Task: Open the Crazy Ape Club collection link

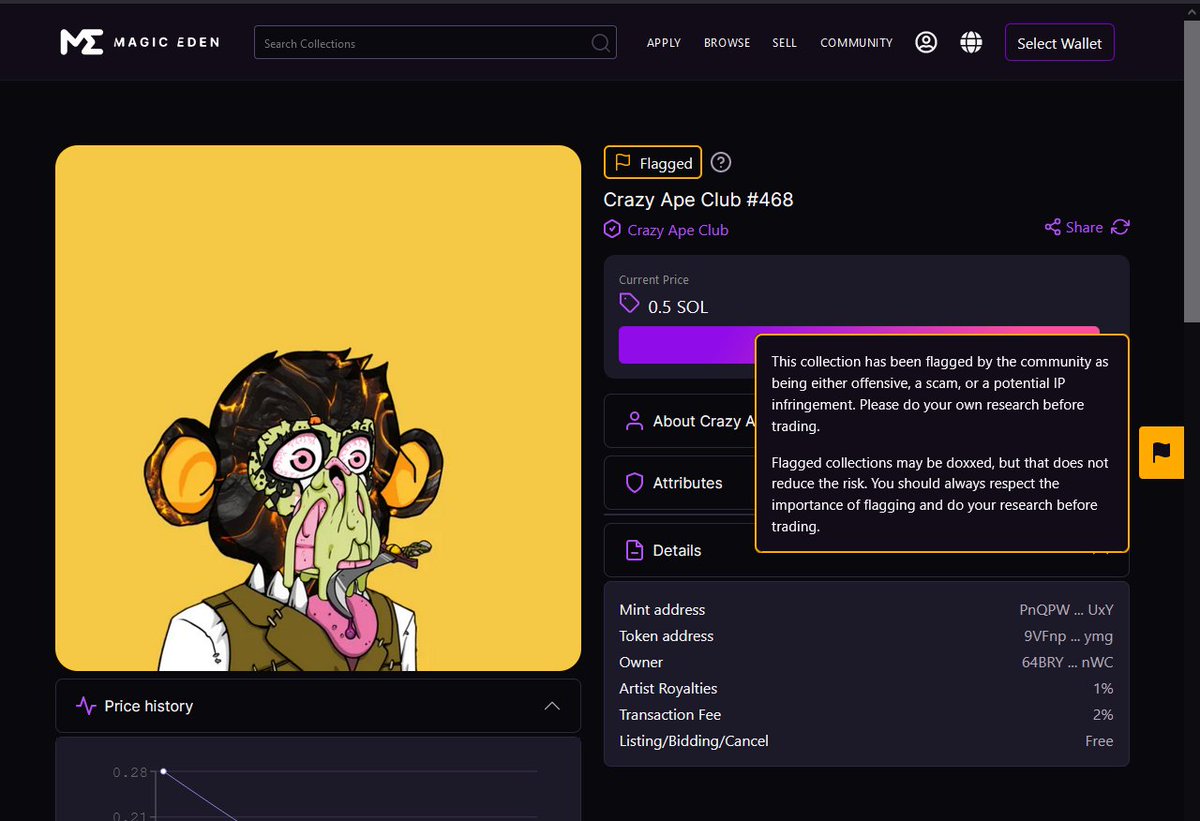Action: point(678,230)
